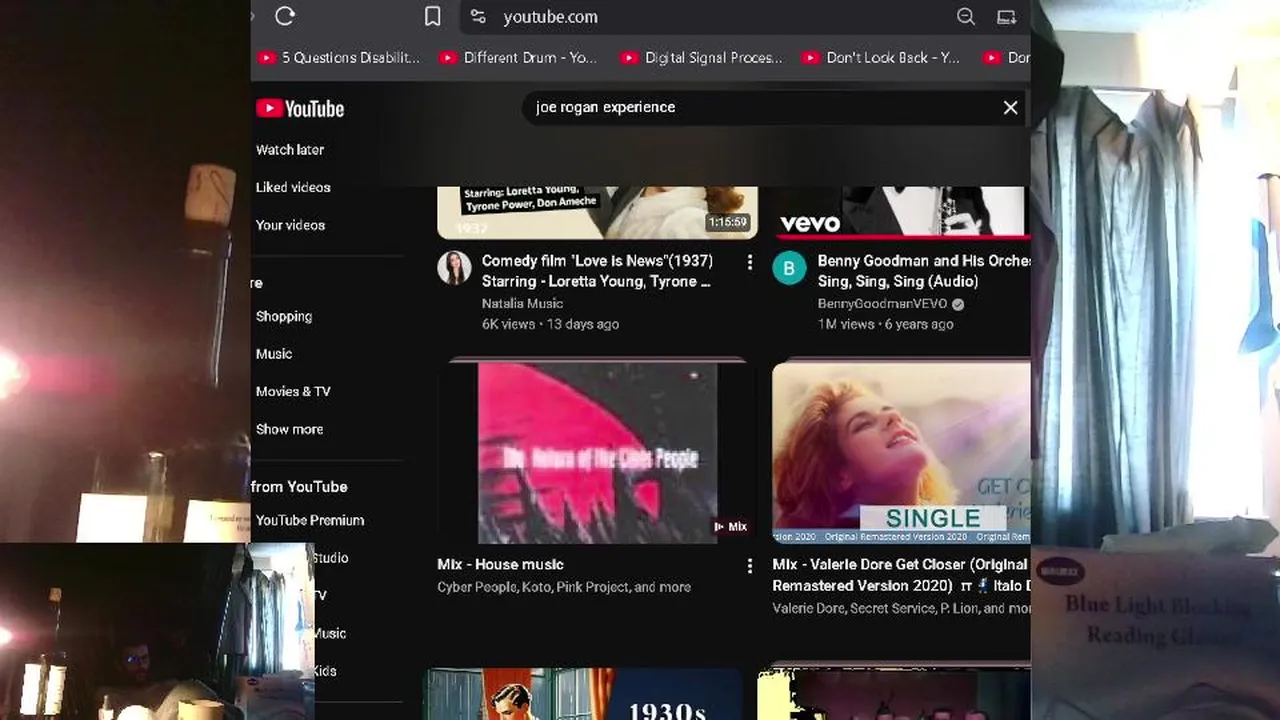Click 'Cyber People, Koto, Pink Project, and more'
This screenshot has width=1280, height=720.
(564, 588)
